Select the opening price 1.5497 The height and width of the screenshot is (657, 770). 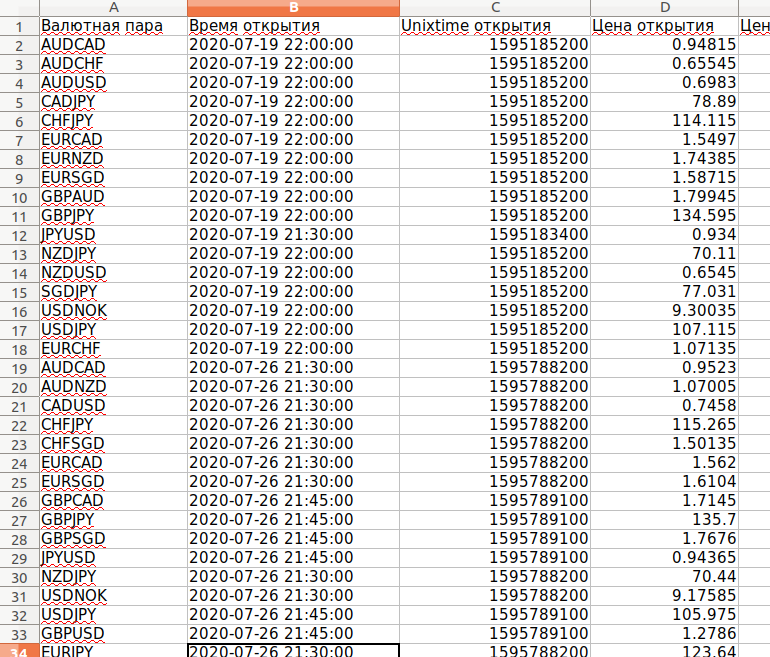(664, 140)
